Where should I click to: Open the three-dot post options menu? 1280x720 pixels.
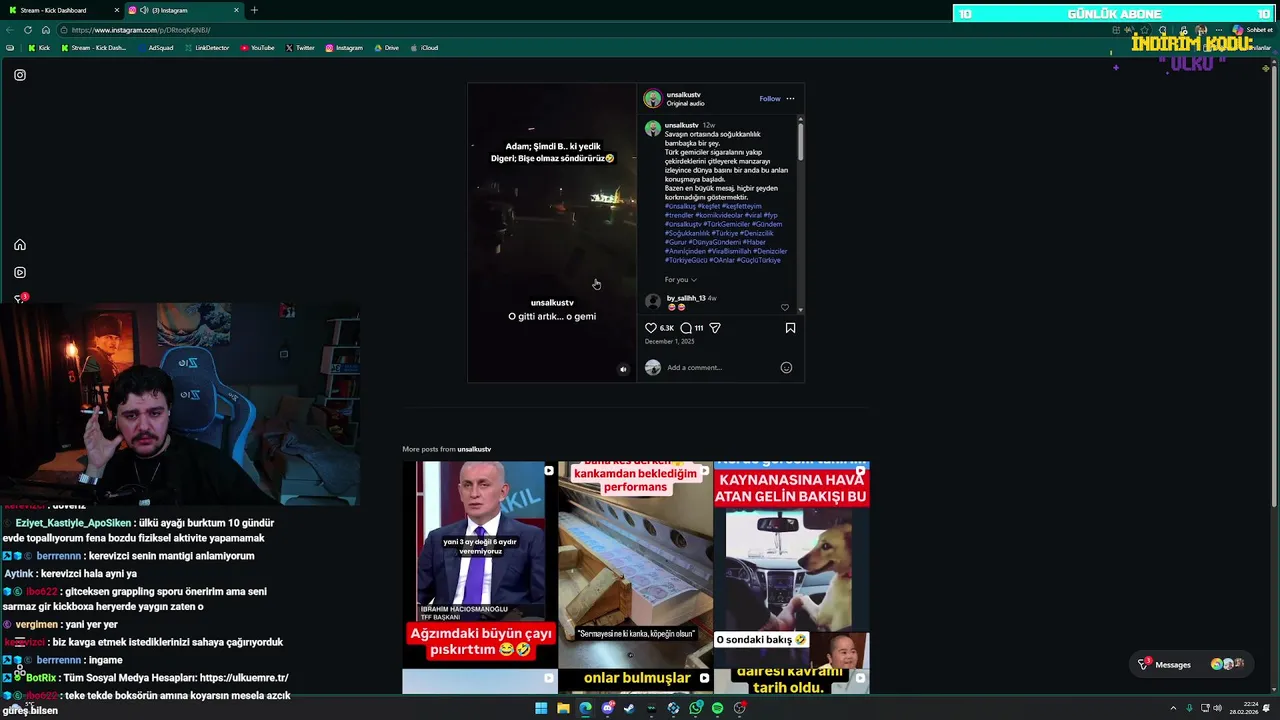point(790,98)
